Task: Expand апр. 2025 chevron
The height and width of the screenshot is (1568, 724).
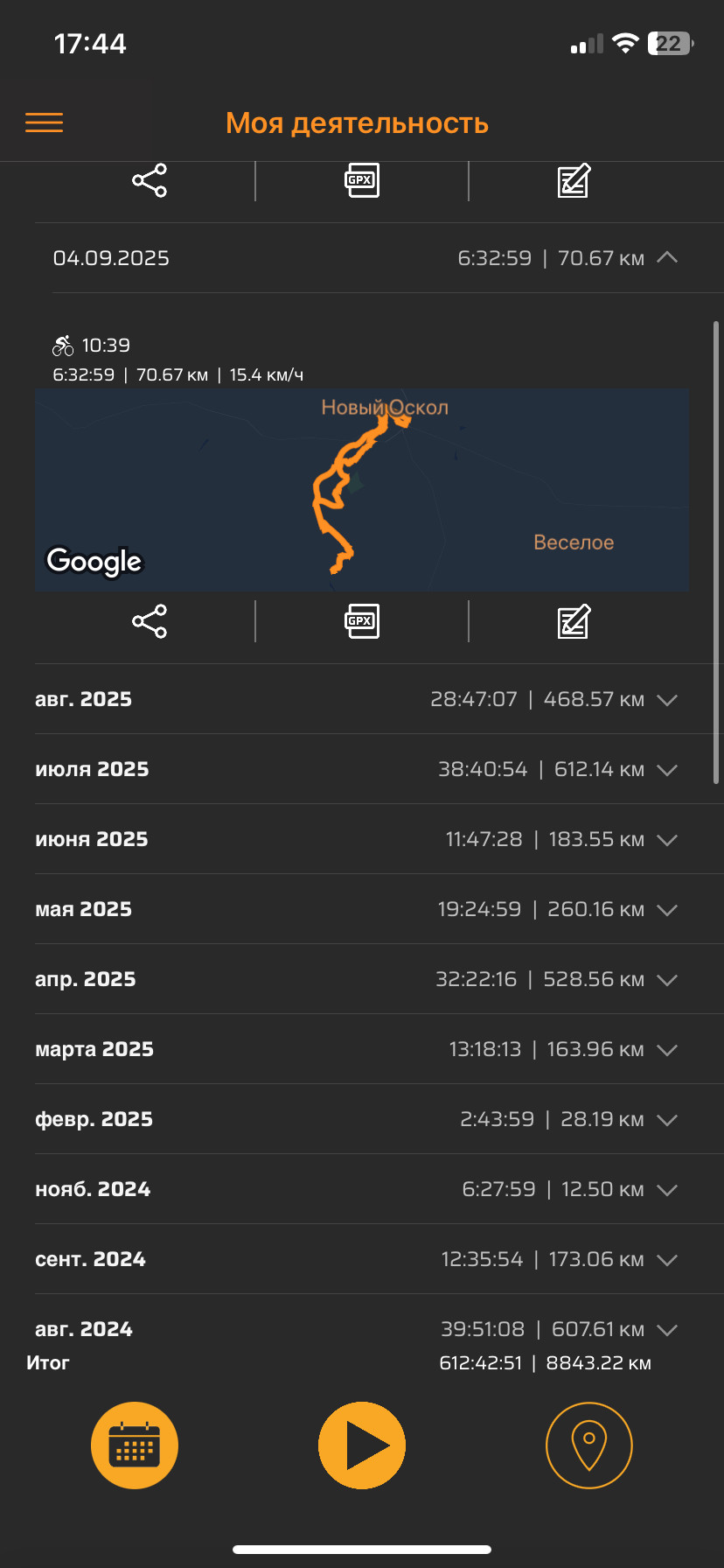Action: 667,980
